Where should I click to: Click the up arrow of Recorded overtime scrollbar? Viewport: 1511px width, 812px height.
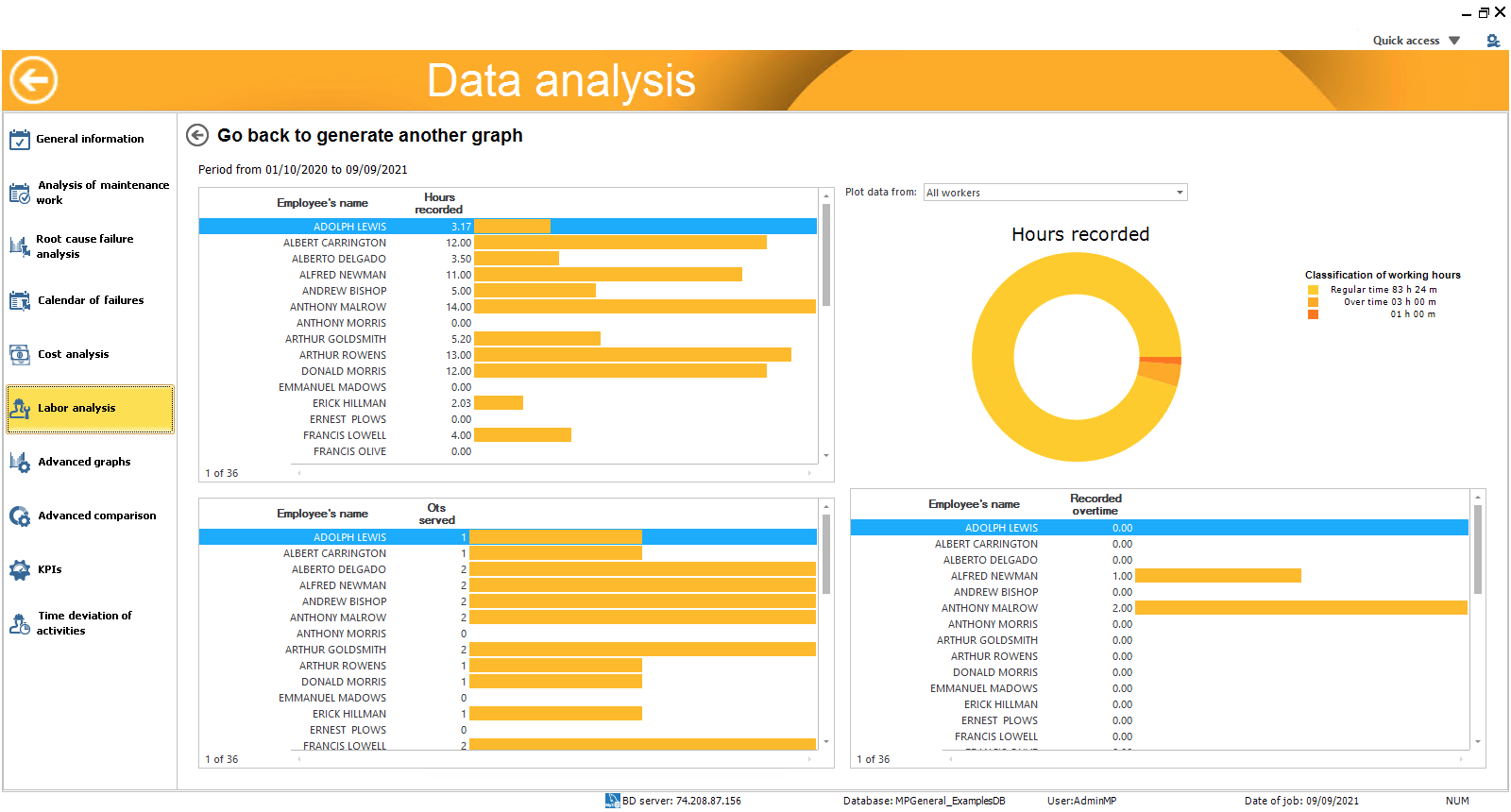pos(1478,496)
